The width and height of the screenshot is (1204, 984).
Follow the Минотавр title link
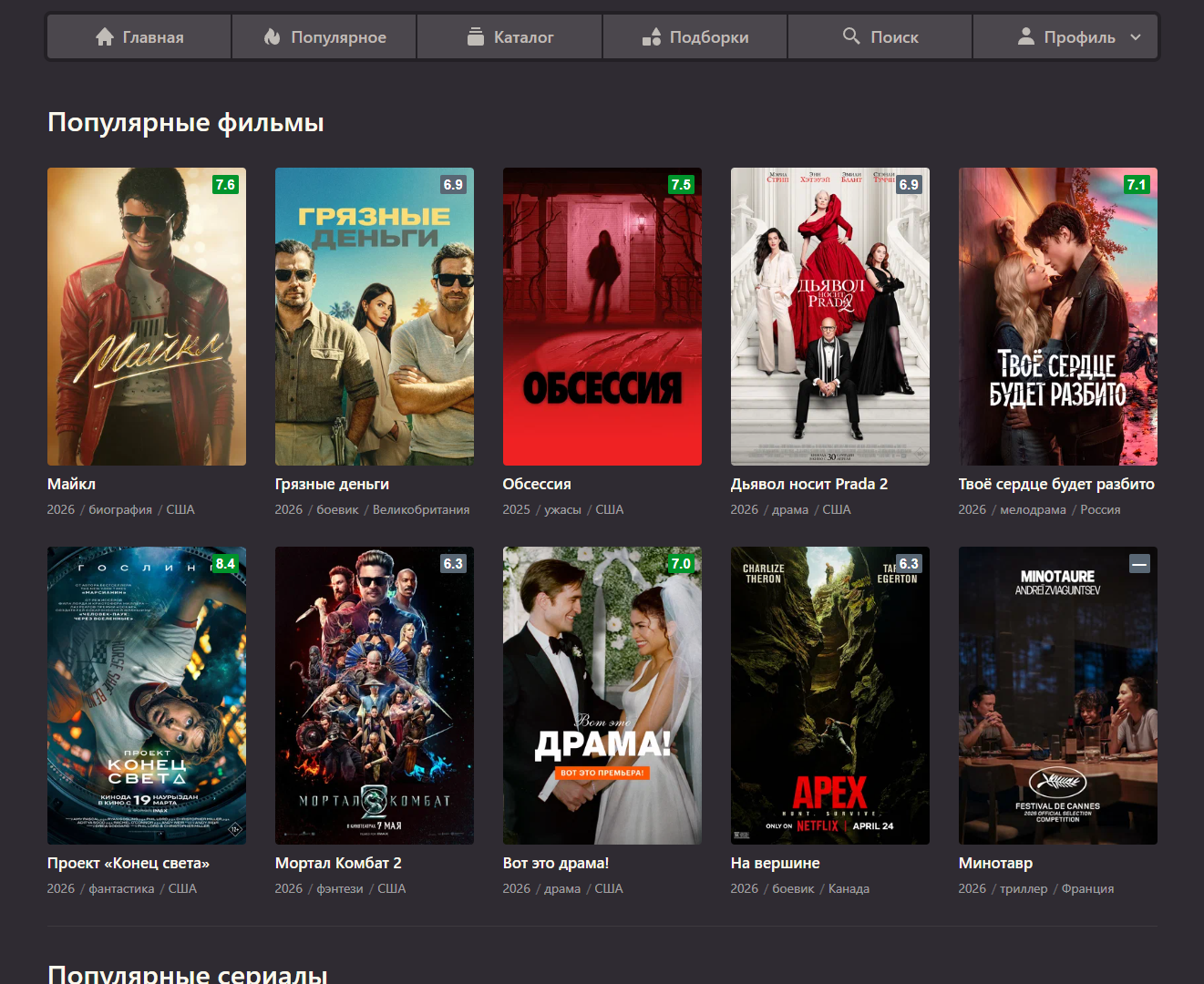tap(995, 863)
